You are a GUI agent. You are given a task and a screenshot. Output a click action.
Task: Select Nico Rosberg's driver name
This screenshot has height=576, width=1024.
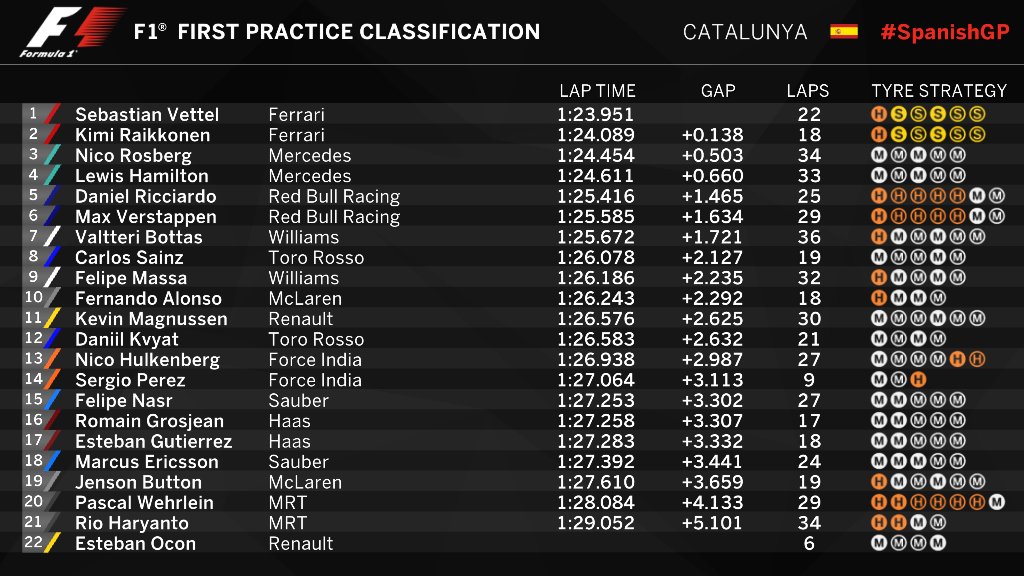(133, 155)
